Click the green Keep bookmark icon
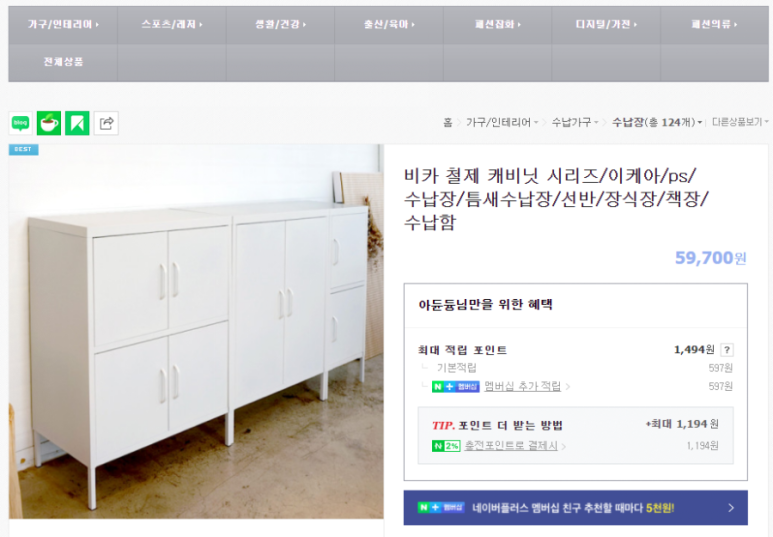This screenshot has width=773, height=537. pyautogui.click(x=77, y=123)
